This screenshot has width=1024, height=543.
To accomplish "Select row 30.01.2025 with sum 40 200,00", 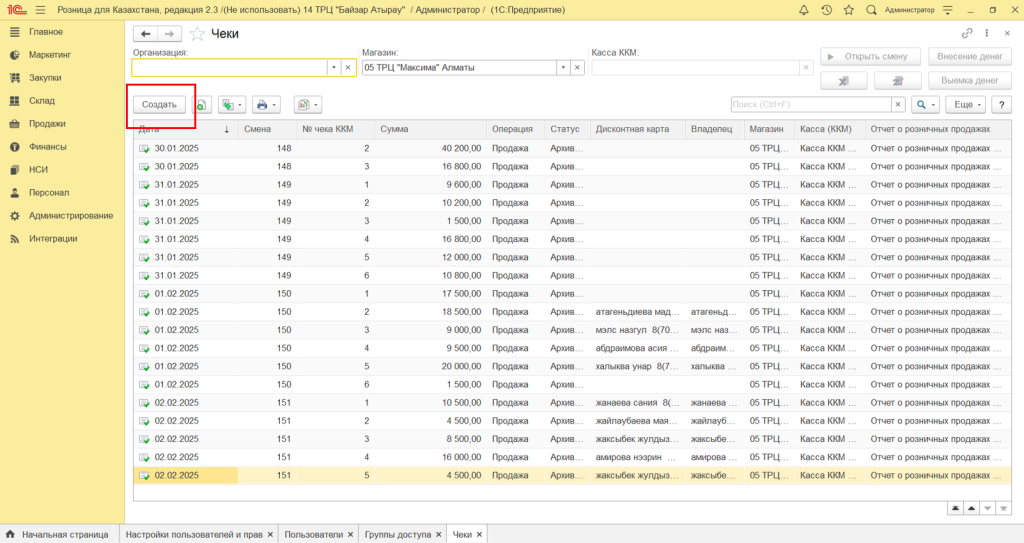I will coord(572,148).
